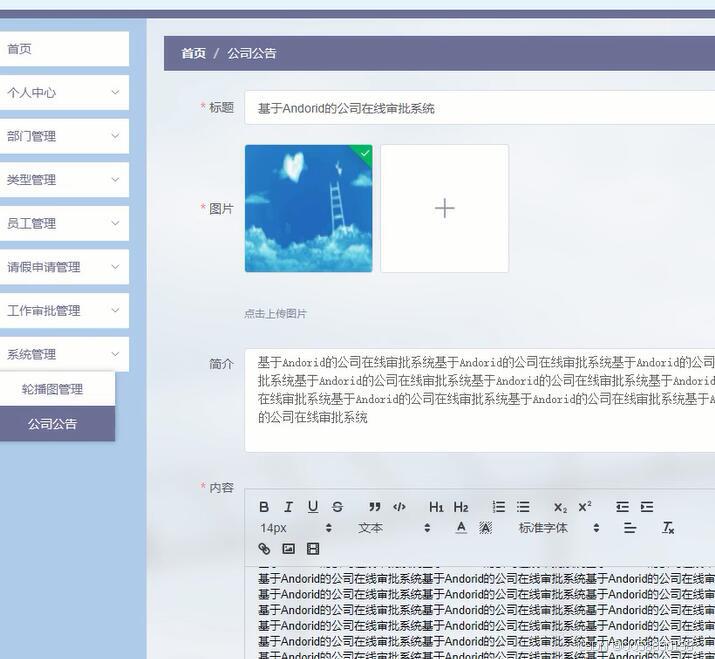
Task: Expand the 部门管理 menu
Action: click(64, 136)
